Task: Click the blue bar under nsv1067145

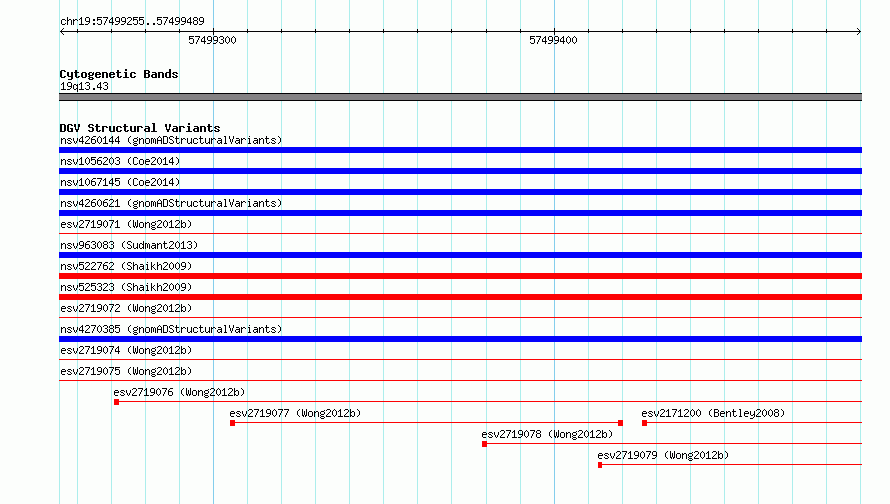Action: point(460,192)
